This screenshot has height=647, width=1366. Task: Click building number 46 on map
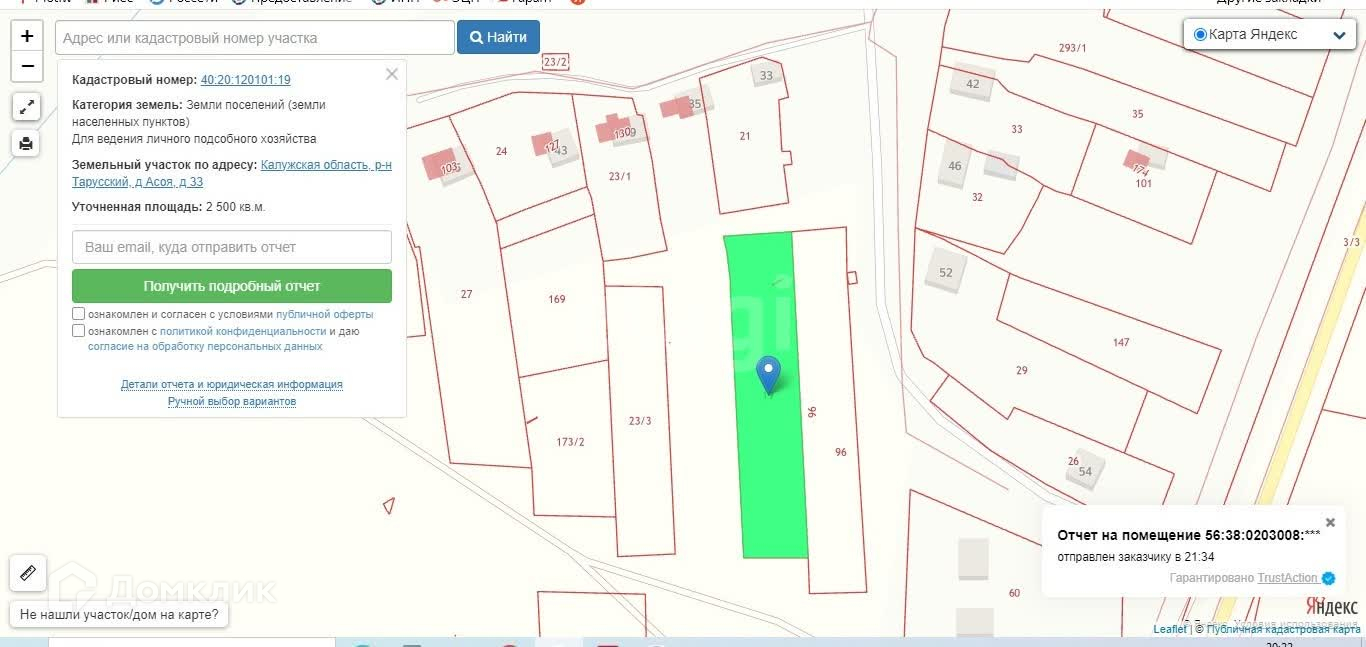point(955,166)
